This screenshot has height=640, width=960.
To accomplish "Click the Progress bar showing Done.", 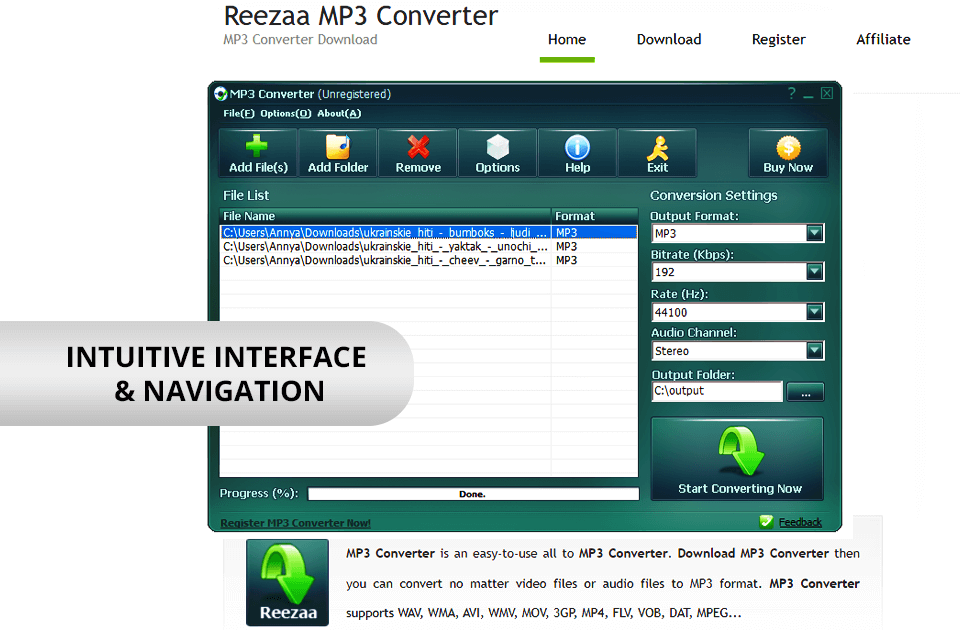I will (x=473, y=494).
